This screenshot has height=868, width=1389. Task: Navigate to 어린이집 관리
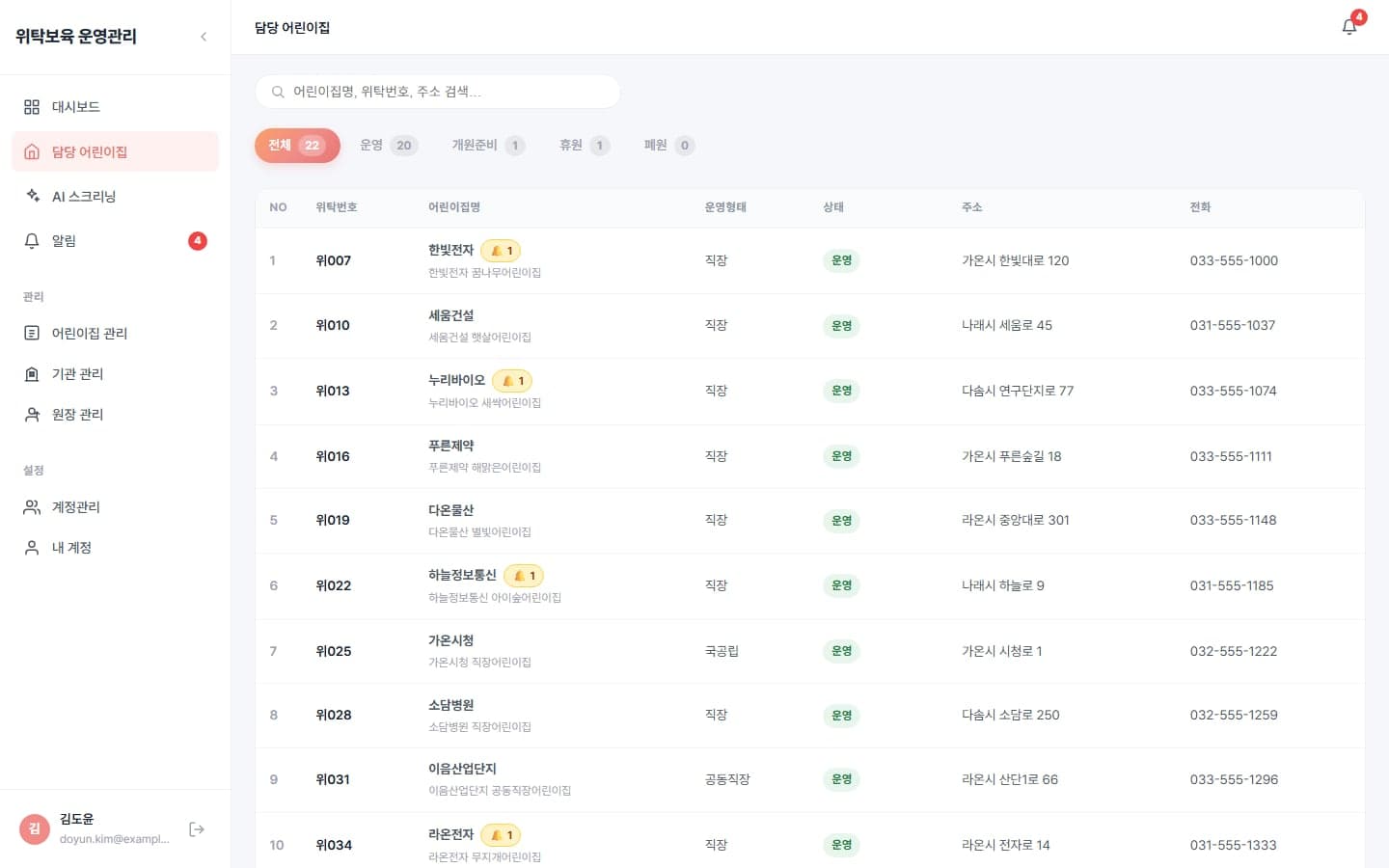(116, 333)
